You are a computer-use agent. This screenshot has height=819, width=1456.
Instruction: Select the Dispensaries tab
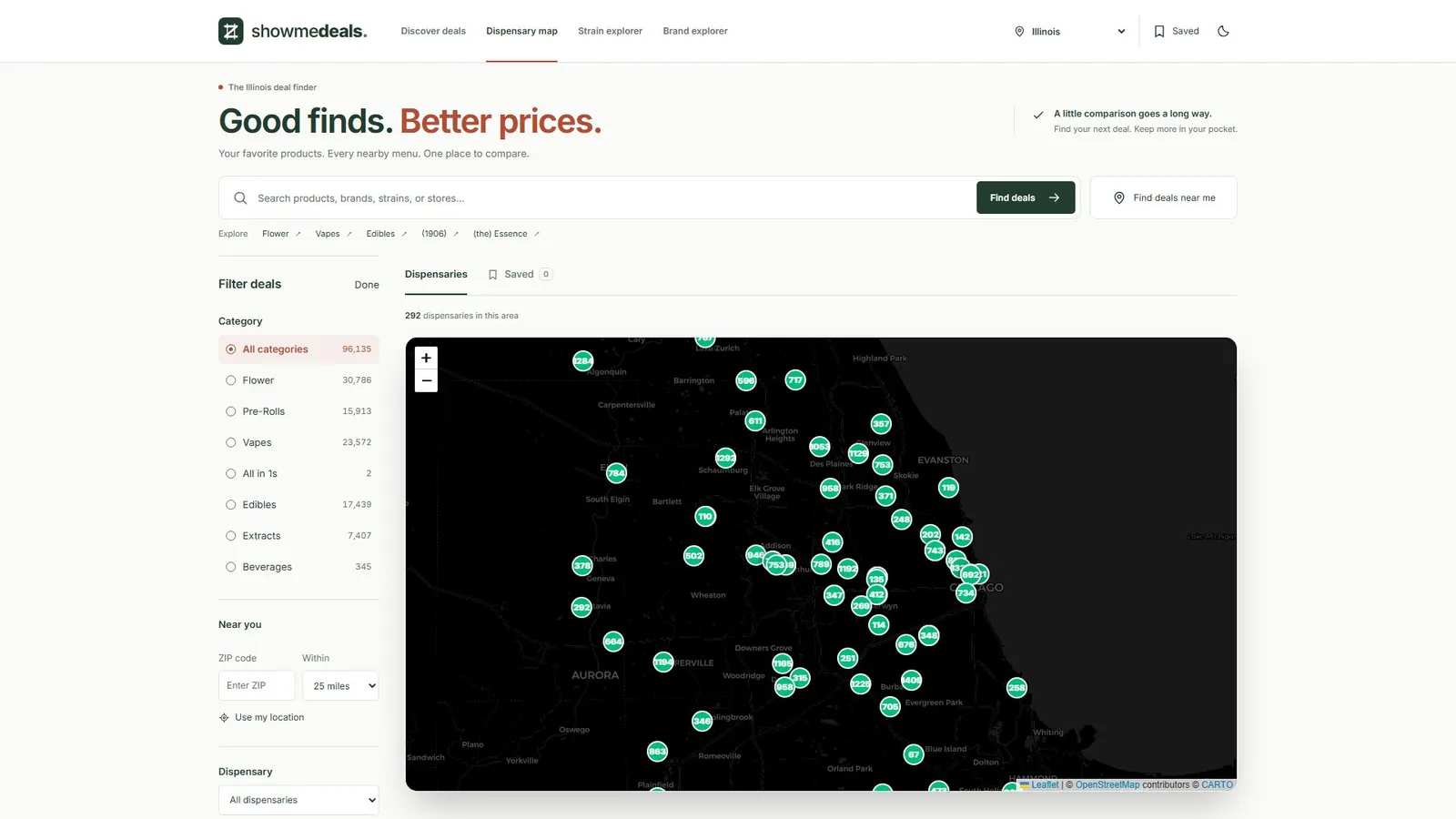pos(436,274)
